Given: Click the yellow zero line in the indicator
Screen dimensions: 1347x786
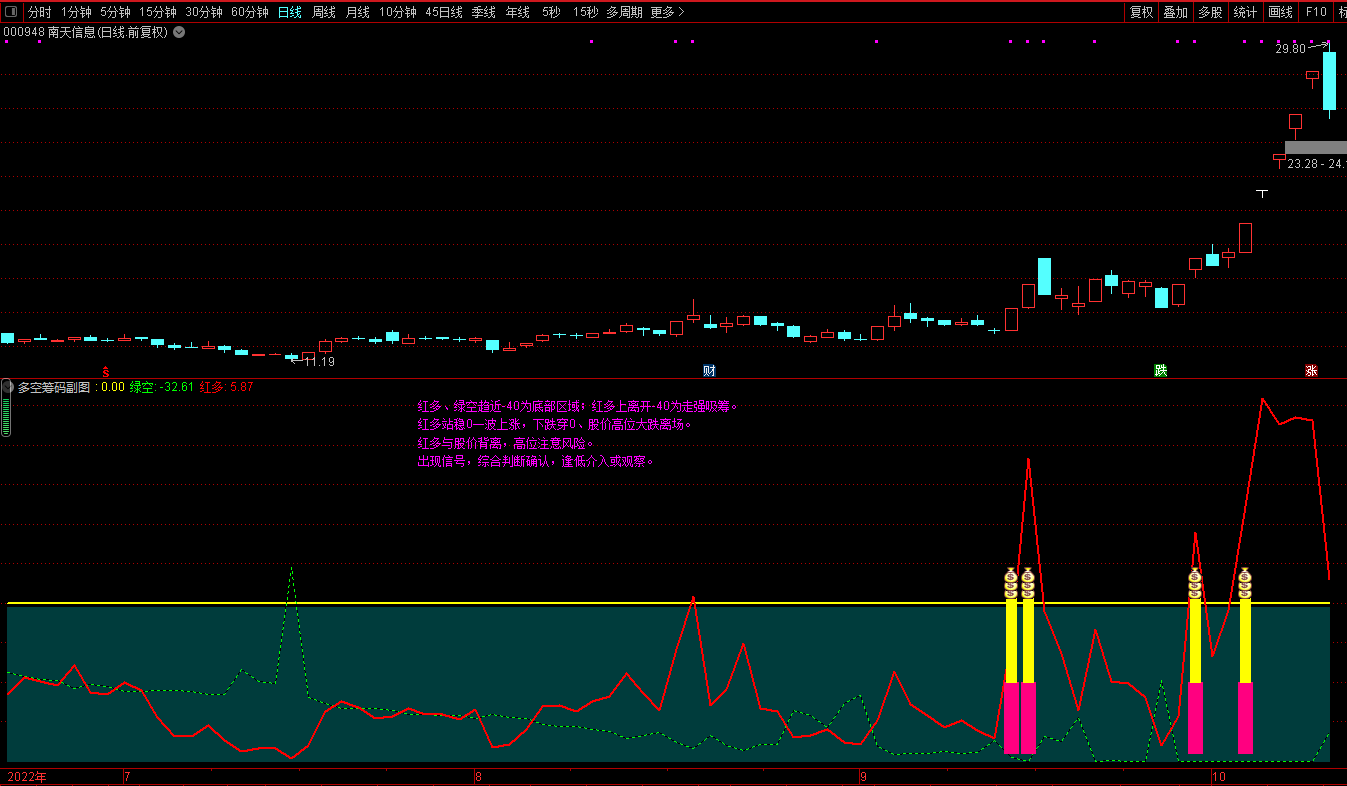Looking at the screenshot, I should tap(668, 603).
